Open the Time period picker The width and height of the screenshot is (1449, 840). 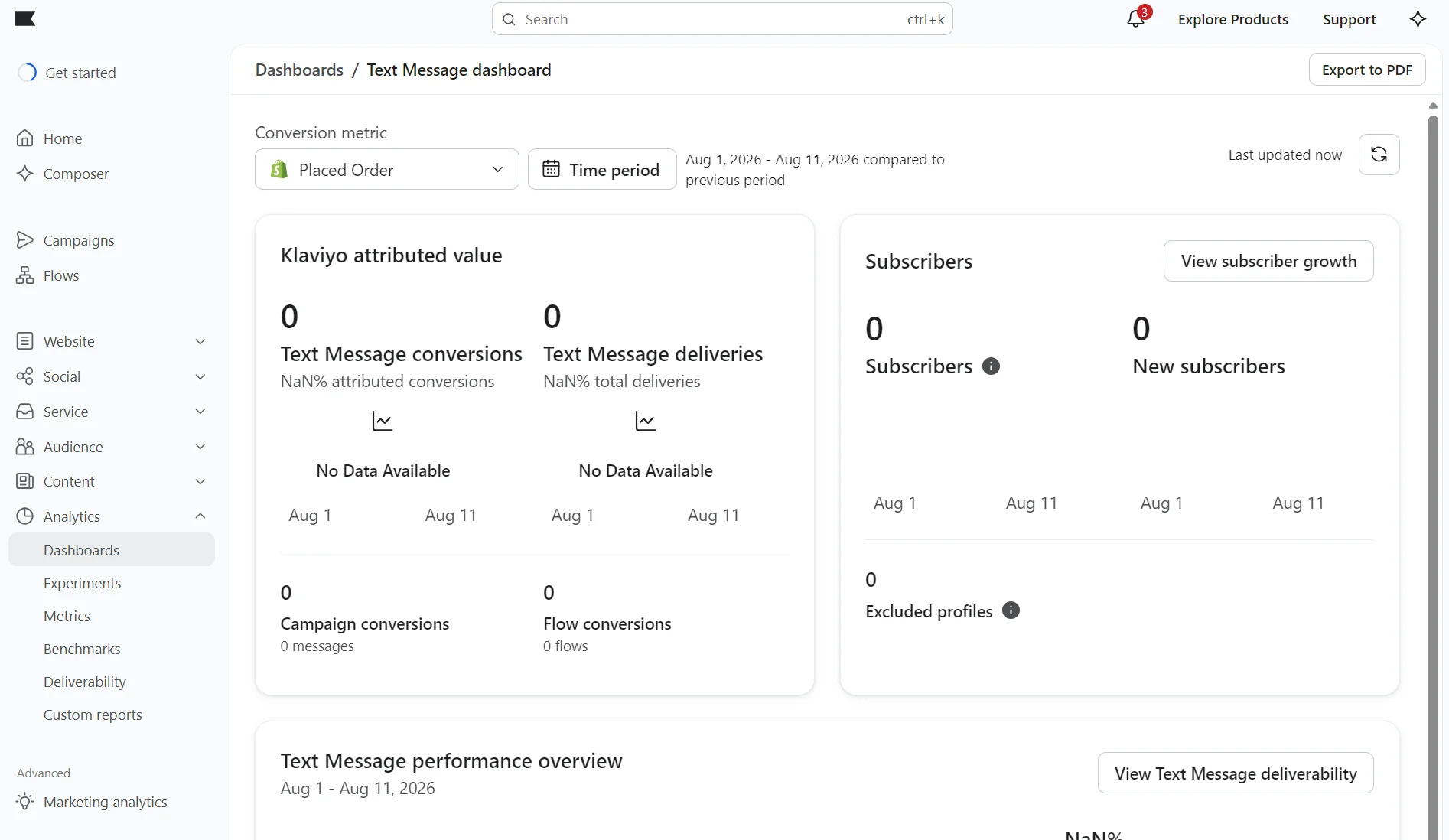pos(602,169)
